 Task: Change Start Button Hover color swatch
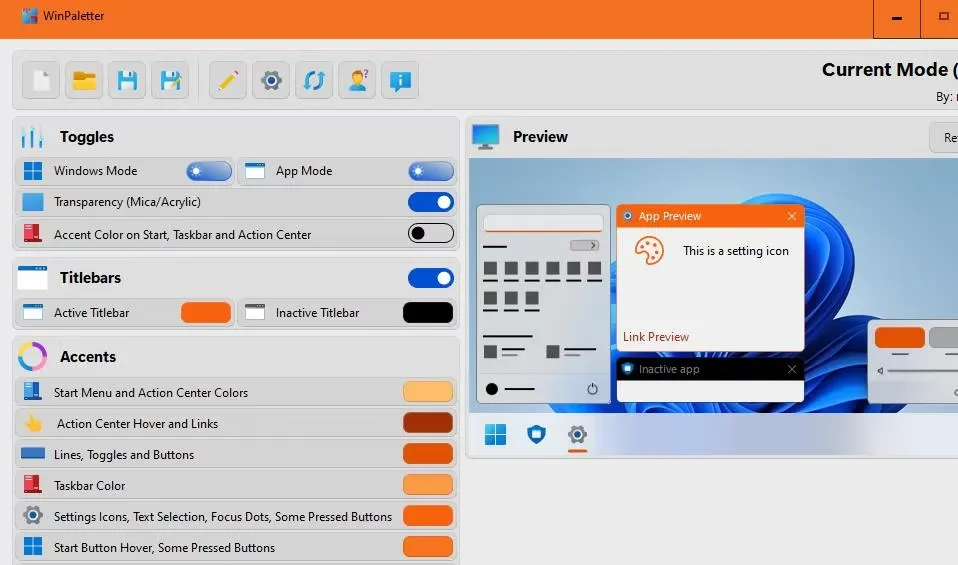428,547
